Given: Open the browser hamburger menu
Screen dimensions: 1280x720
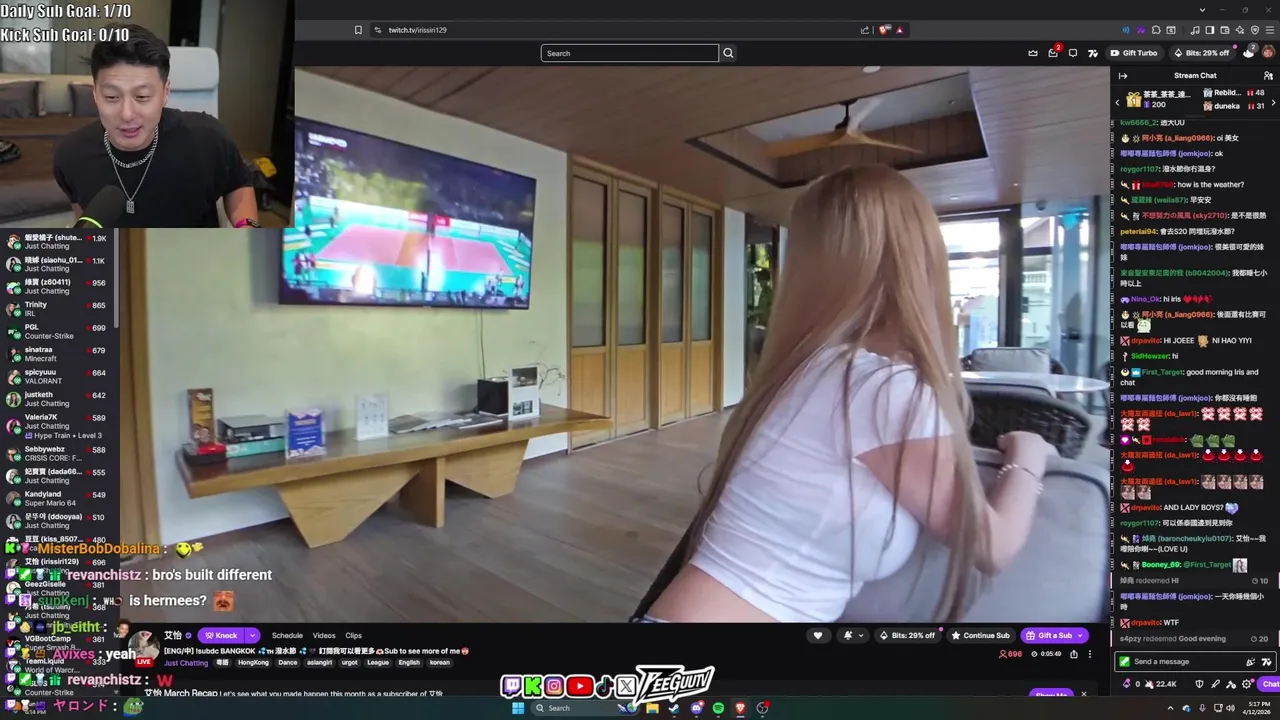Looking at the screenshot, I should click(1269, 30).
